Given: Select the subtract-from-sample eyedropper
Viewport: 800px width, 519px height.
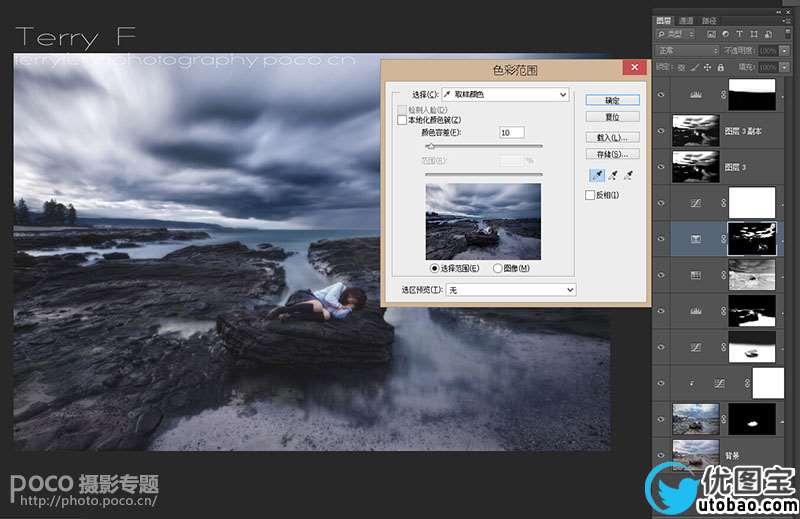Looking at the screenshot, I should click(x=629, y=175).
